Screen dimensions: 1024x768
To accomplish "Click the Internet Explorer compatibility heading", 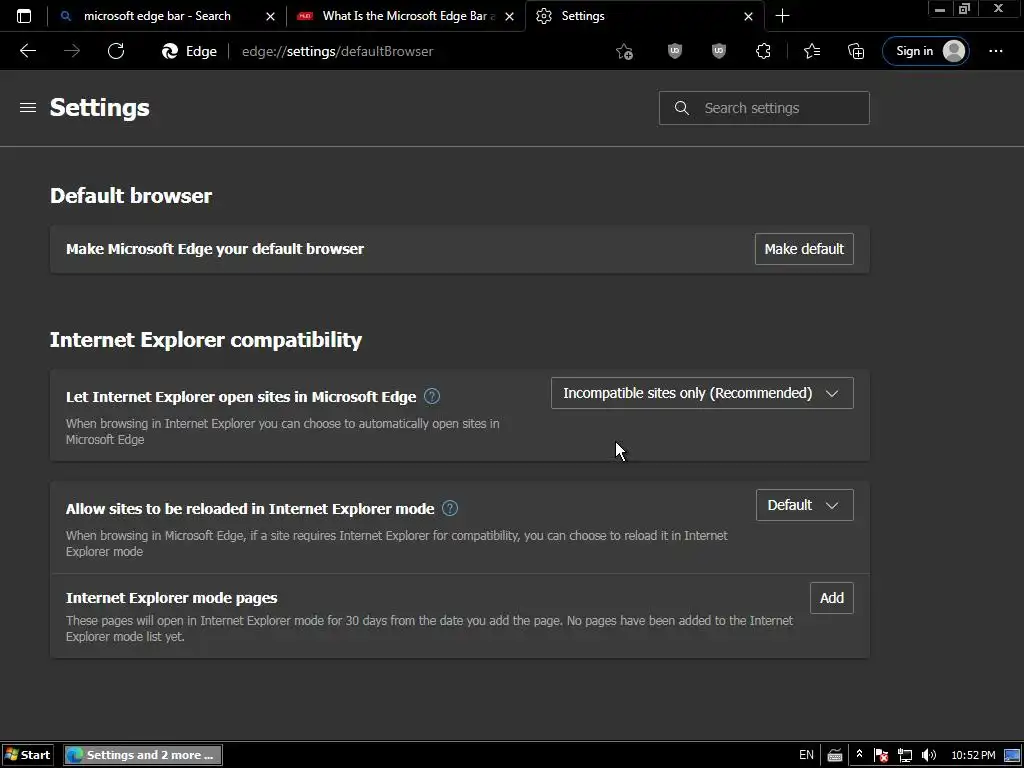I will [206, 340].
